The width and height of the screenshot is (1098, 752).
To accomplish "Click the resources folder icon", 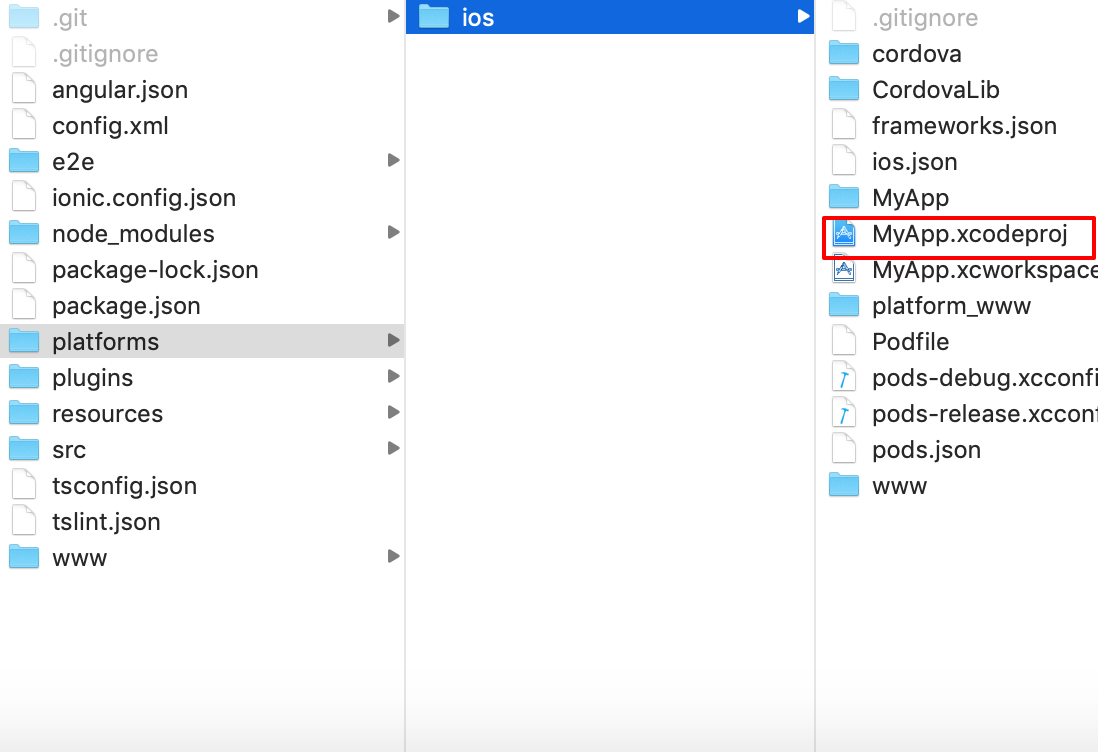I will [24, 414].
